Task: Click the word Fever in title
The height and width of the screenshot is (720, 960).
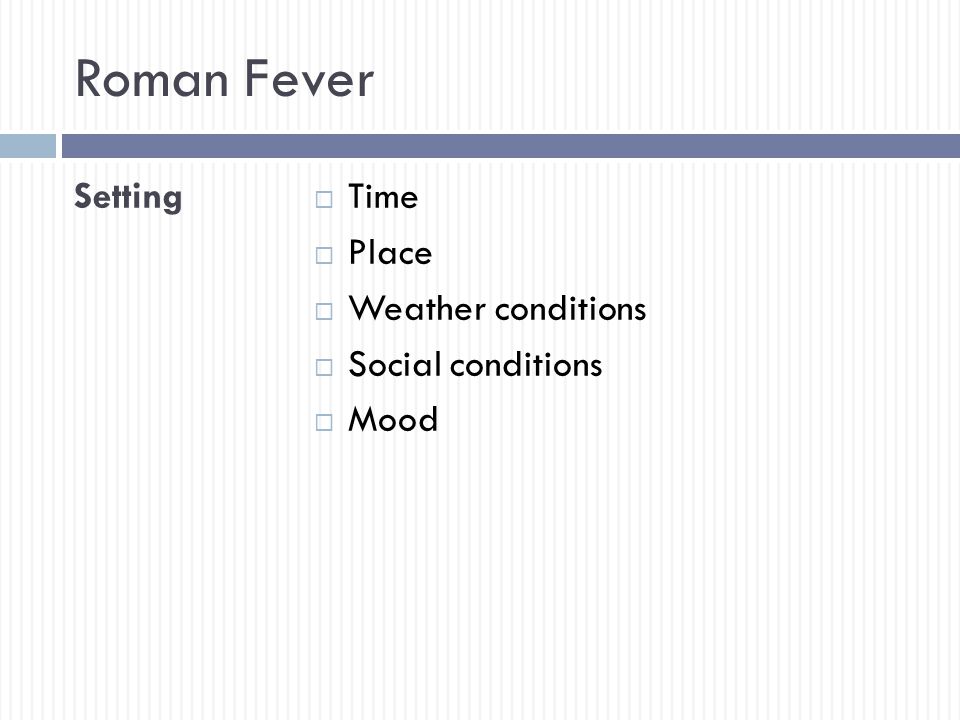Action: (309, 79)
